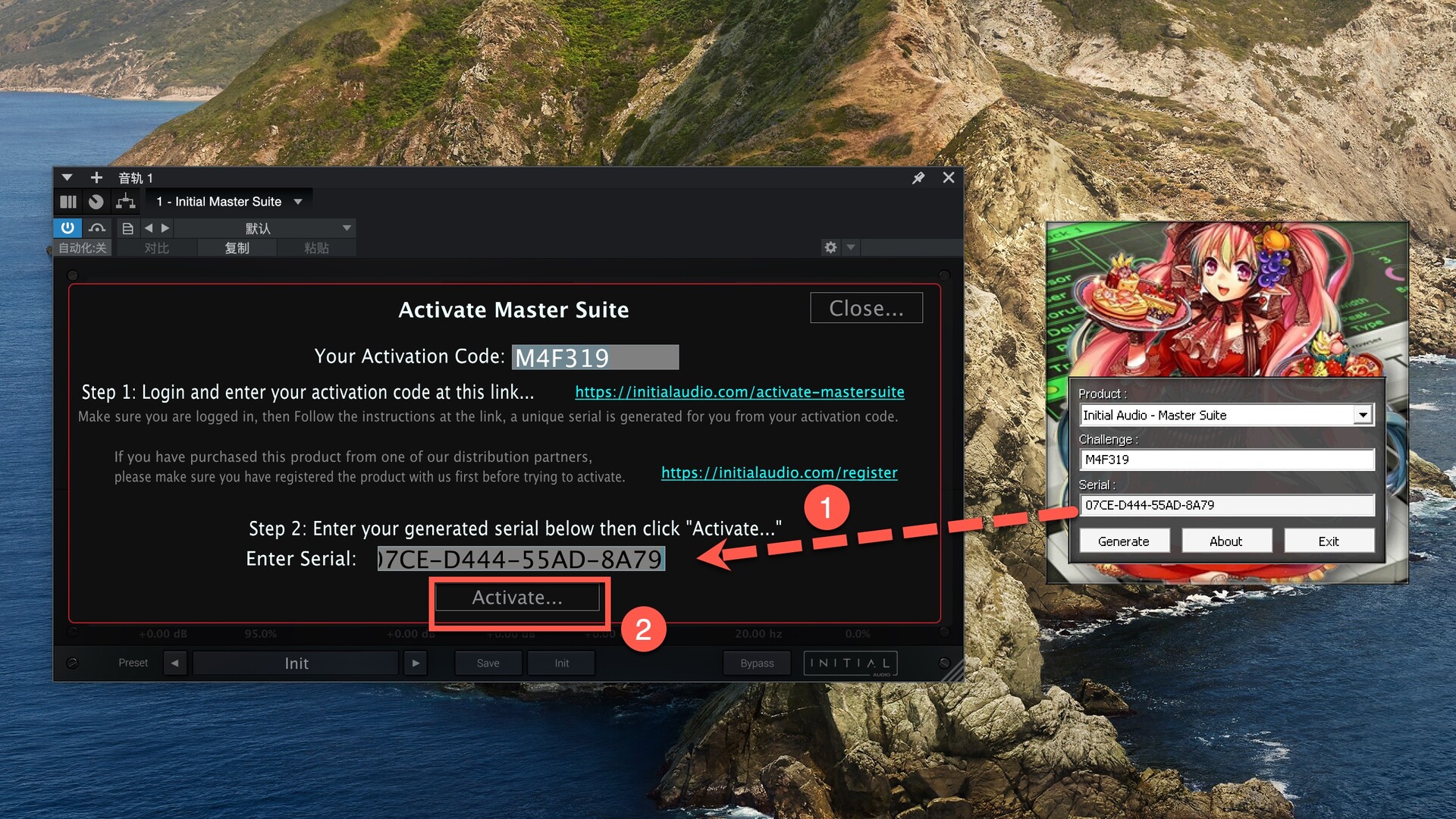The width and height of the screenshot is (1456, 819).
Task: Click the pin window icon
Action: pyautogui.click(x=918, y=177)
